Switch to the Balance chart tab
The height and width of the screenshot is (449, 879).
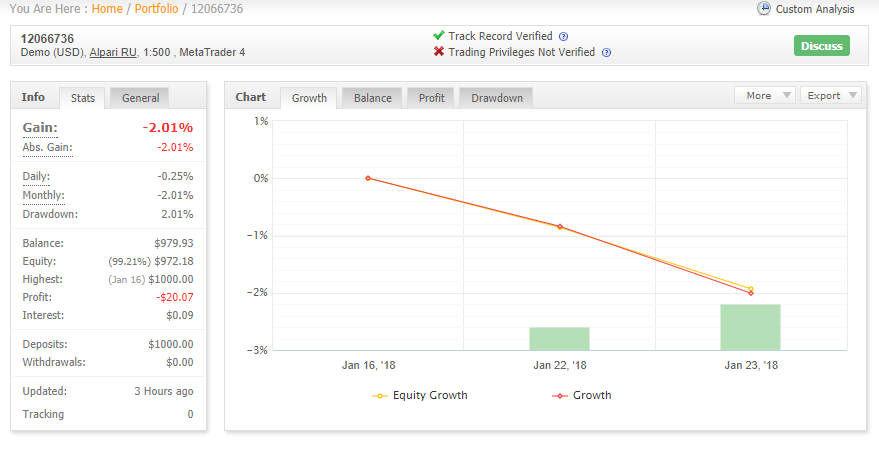click(x=372, y=98)
